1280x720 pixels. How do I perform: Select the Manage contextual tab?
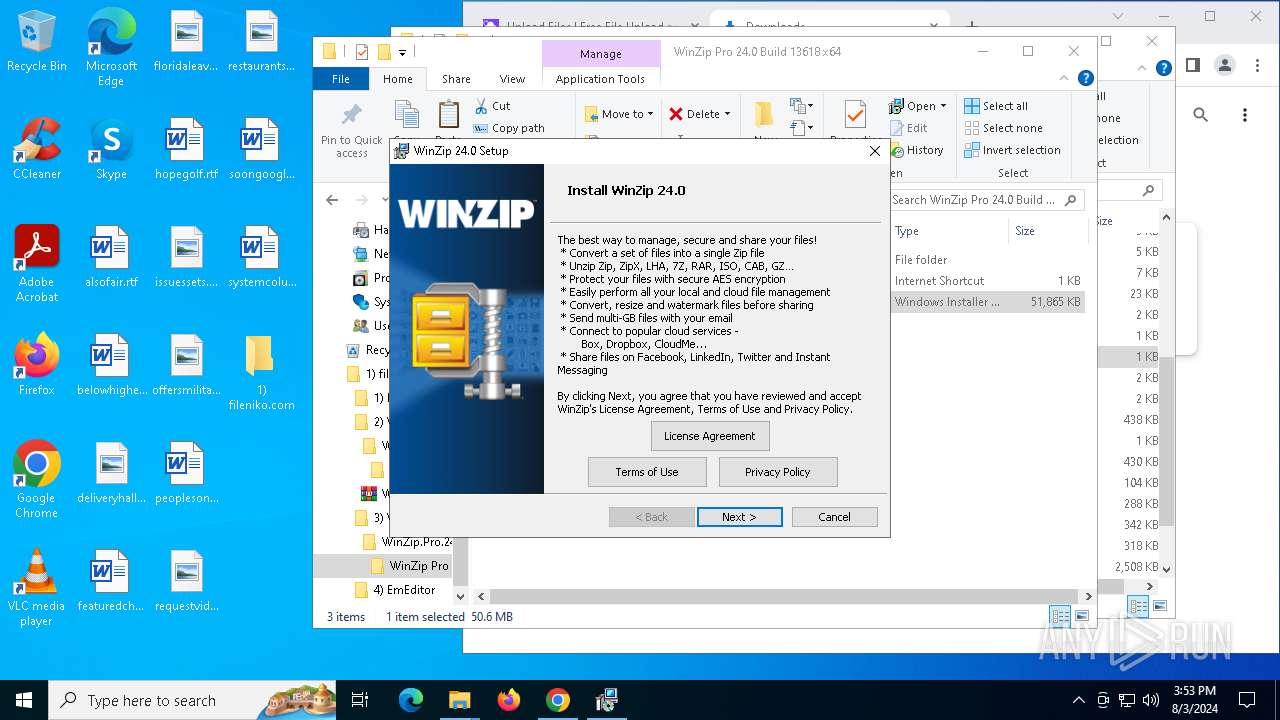(600, 54)
